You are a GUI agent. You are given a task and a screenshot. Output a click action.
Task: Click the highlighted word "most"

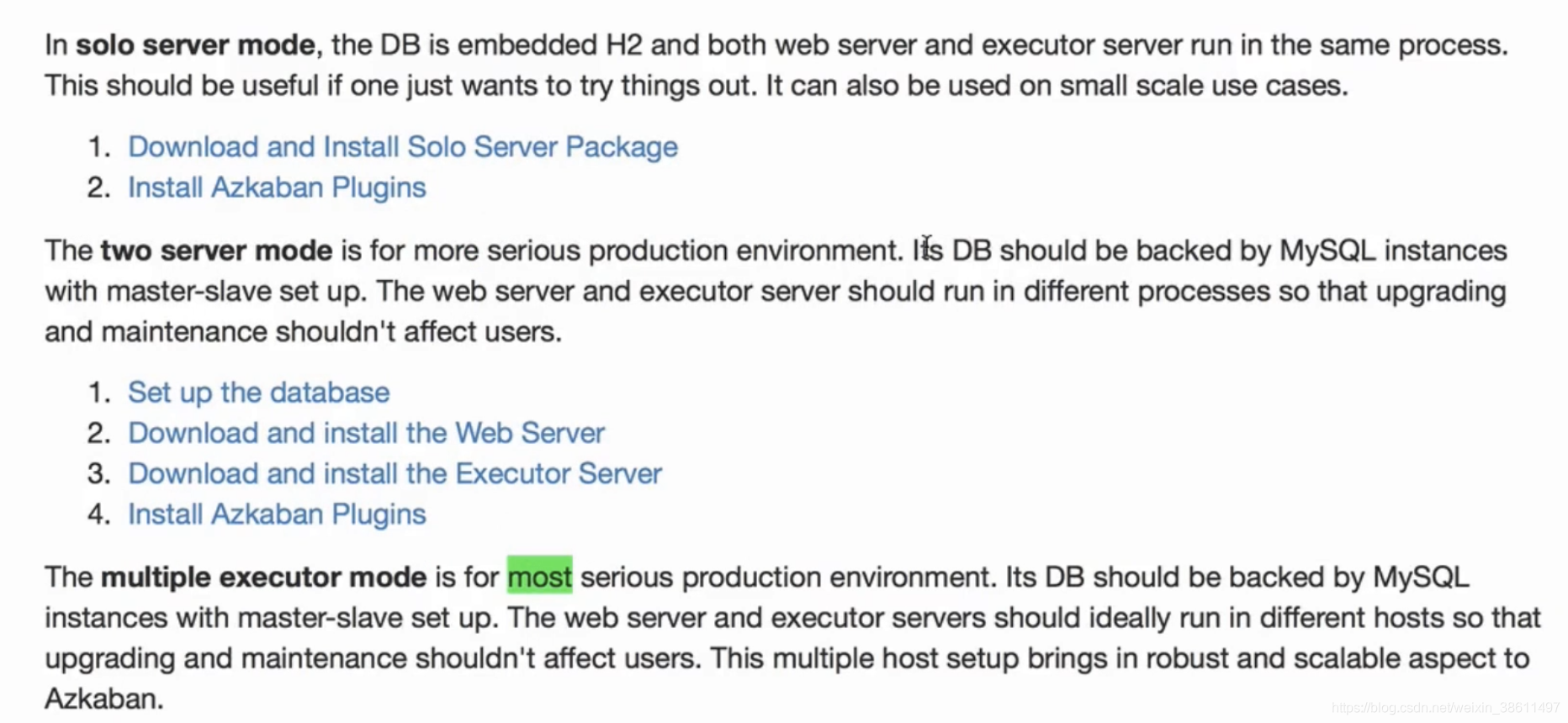539,577
